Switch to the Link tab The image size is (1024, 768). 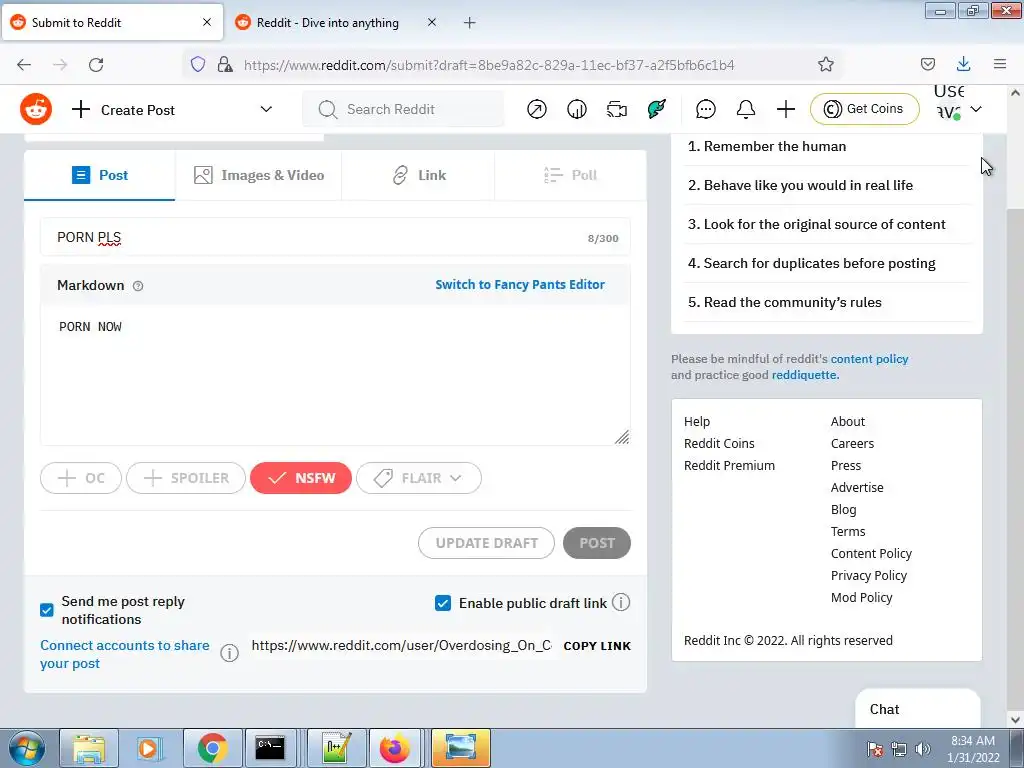pyautogui.click(x=419, y=175)
